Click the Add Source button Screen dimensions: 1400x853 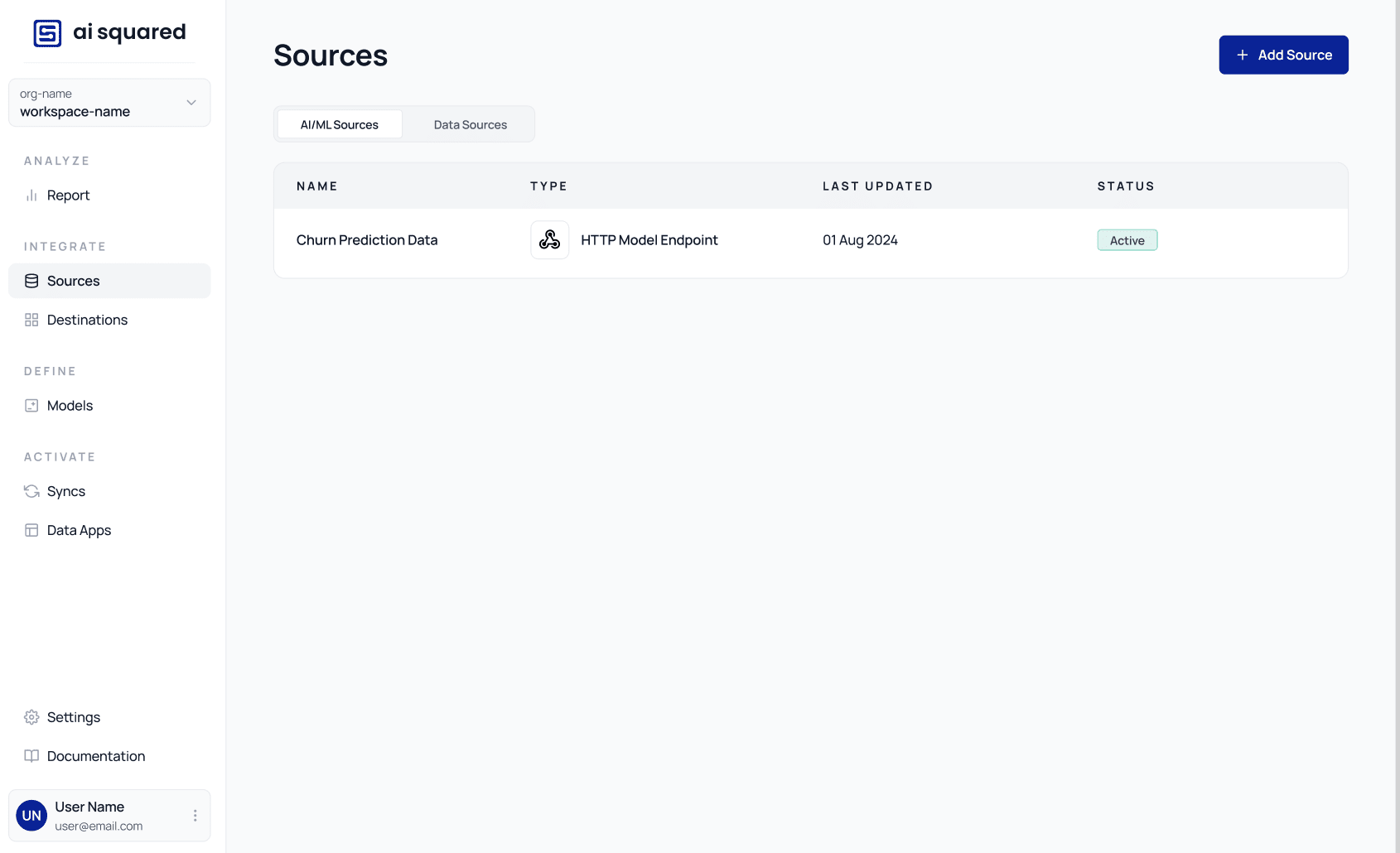[1283, 55]
